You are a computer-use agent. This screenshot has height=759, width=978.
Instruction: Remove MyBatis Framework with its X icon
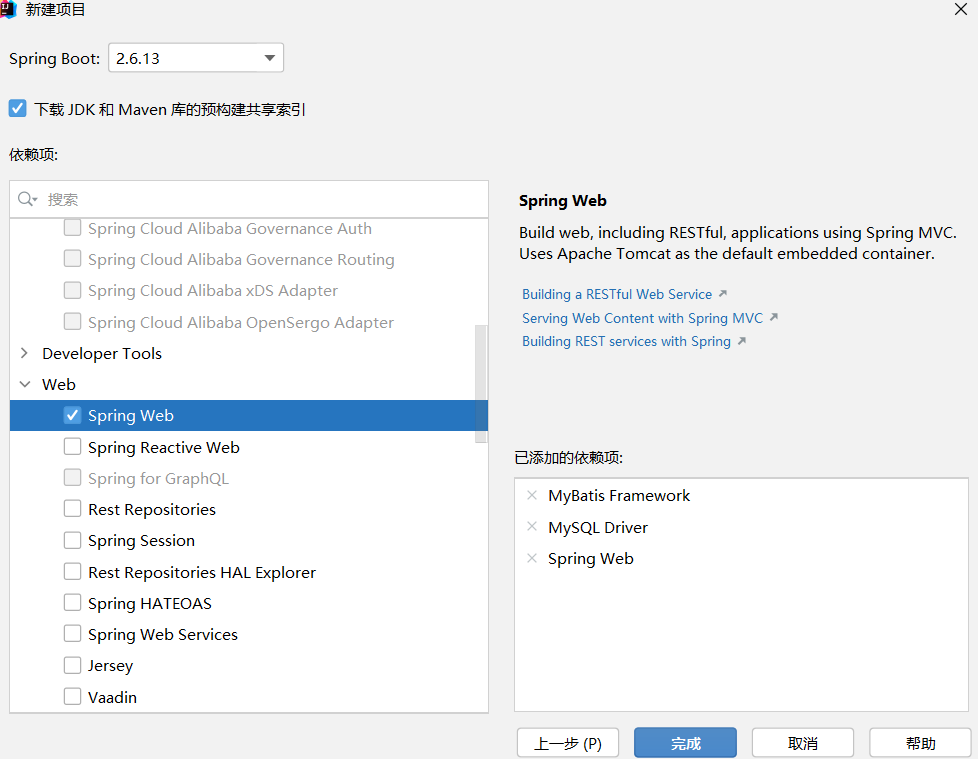click(x=532, y=495)
